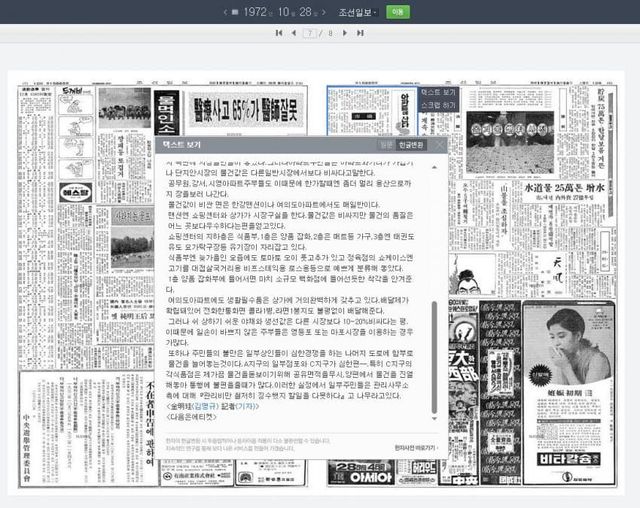Screen dimensions: 640x508
Task: Click the page number input field
Action: (311, 33)
